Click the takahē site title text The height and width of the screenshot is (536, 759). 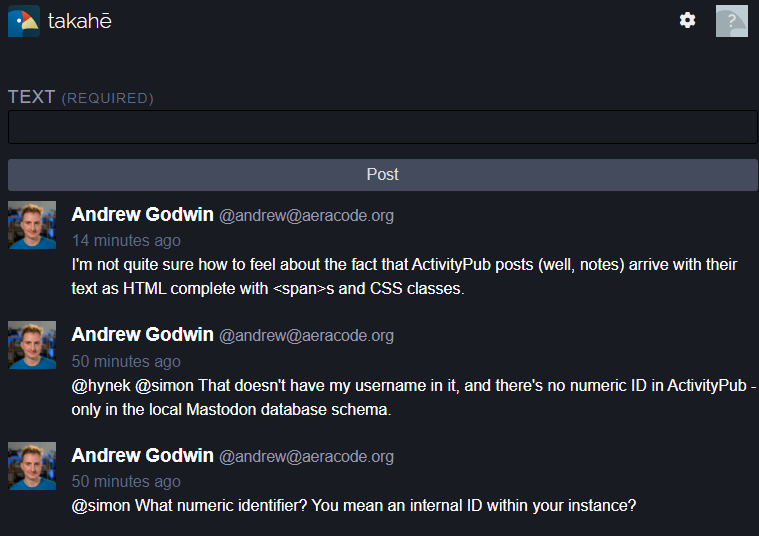coord(79,21)
